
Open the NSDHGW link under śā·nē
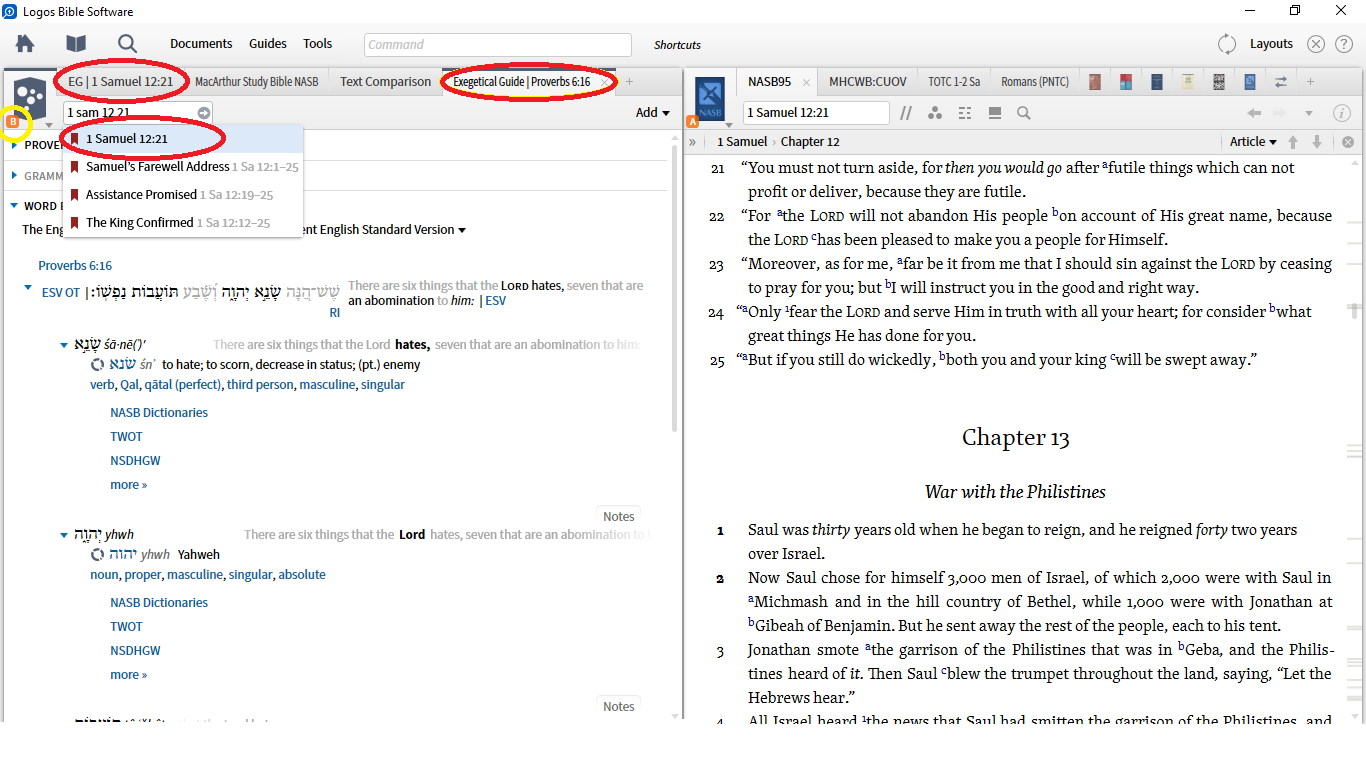point(135,461)
